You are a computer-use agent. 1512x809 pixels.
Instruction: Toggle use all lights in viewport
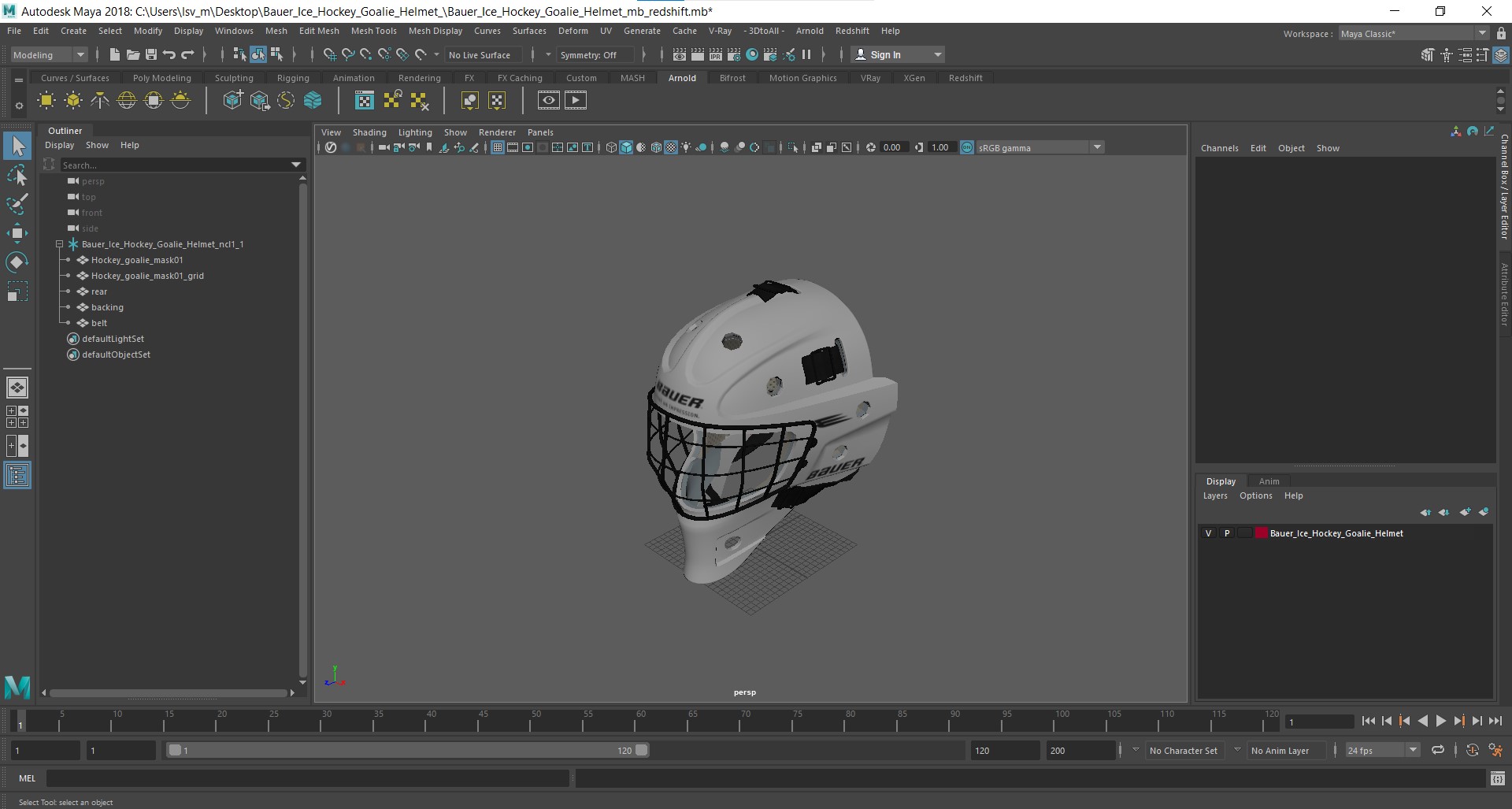pos(686,147)
